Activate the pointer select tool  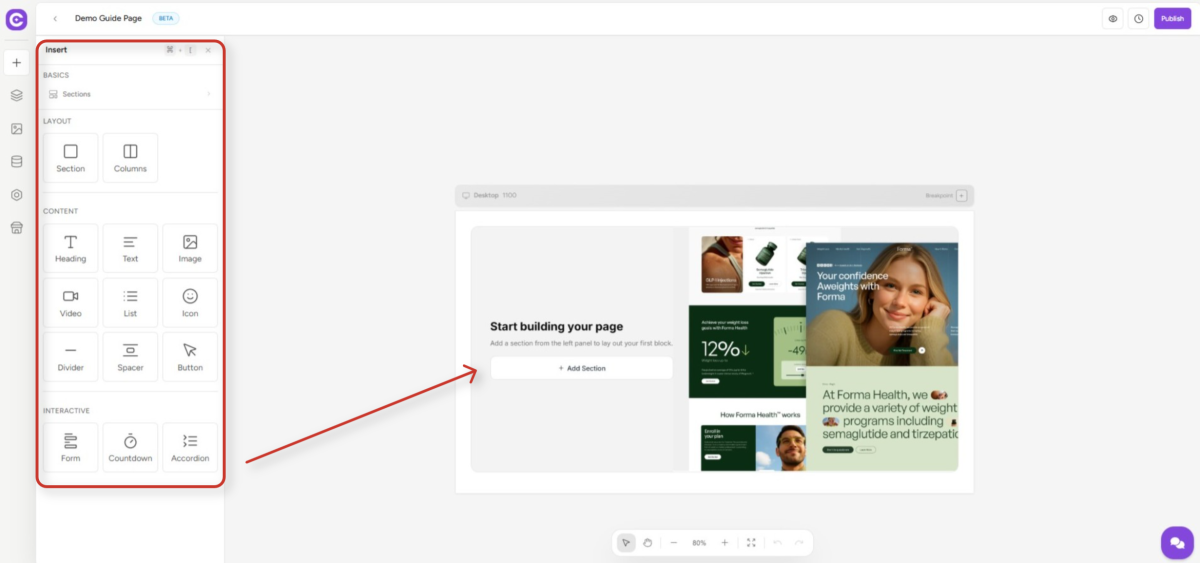click(x=626, y=543)
